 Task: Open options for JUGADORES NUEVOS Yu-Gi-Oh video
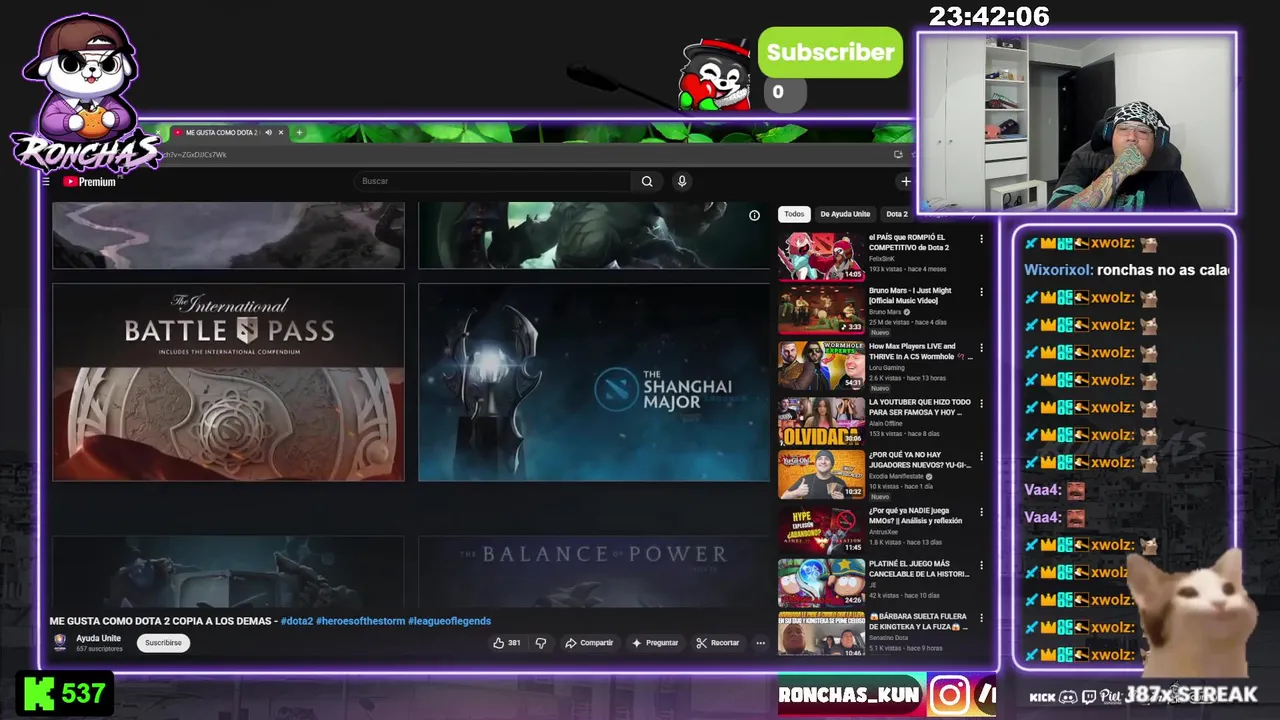coord(981,457)
